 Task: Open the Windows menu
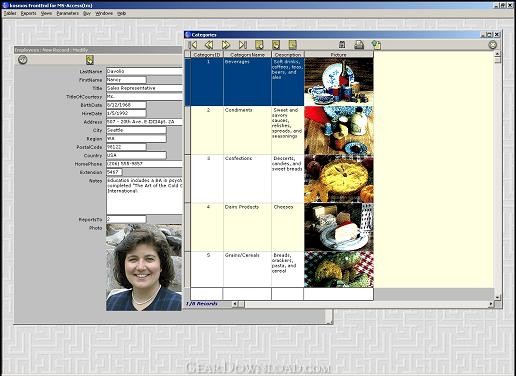pyautogui.click(x=104, y=13)
